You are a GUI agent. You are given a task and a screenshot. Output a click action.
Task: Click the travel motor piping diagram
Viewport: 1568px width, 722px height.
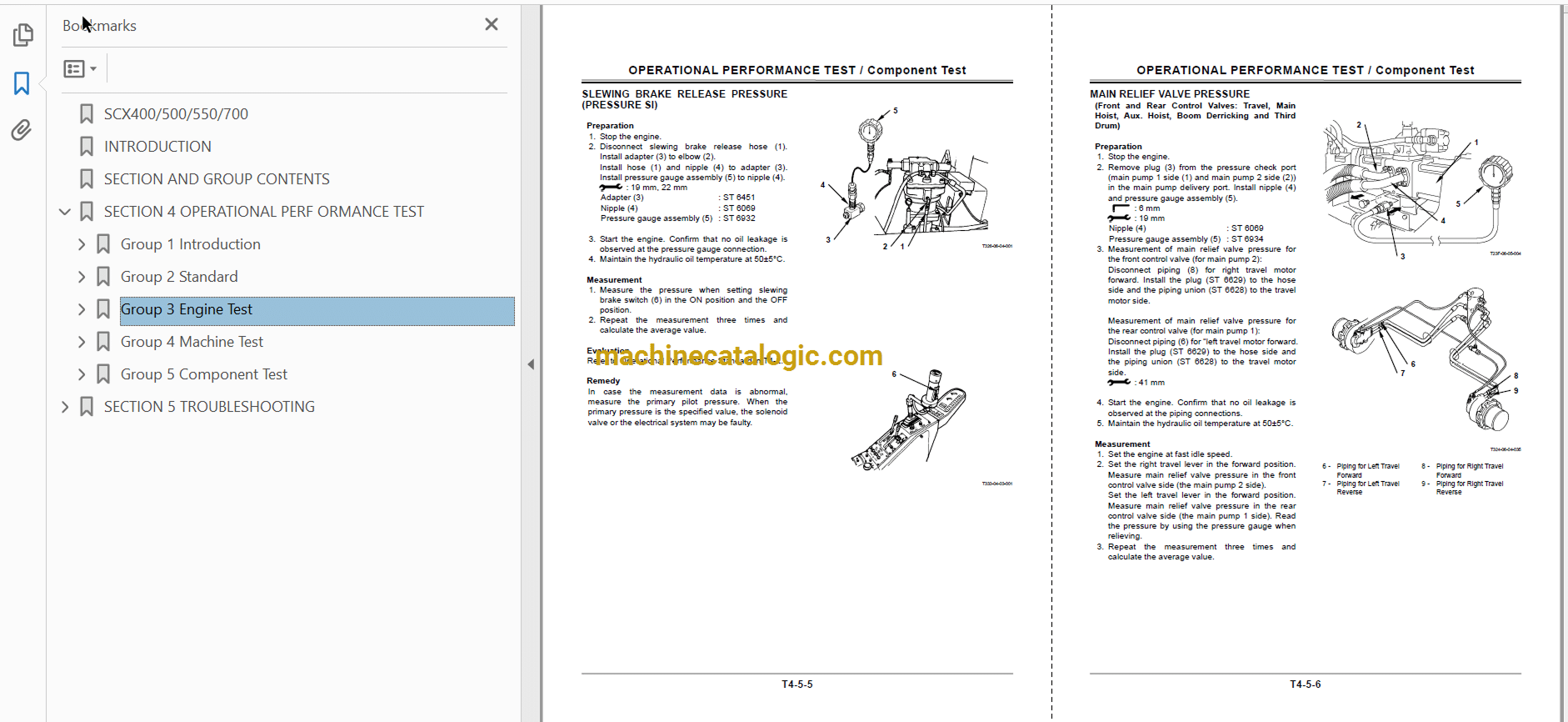[x=1426, y=359]
